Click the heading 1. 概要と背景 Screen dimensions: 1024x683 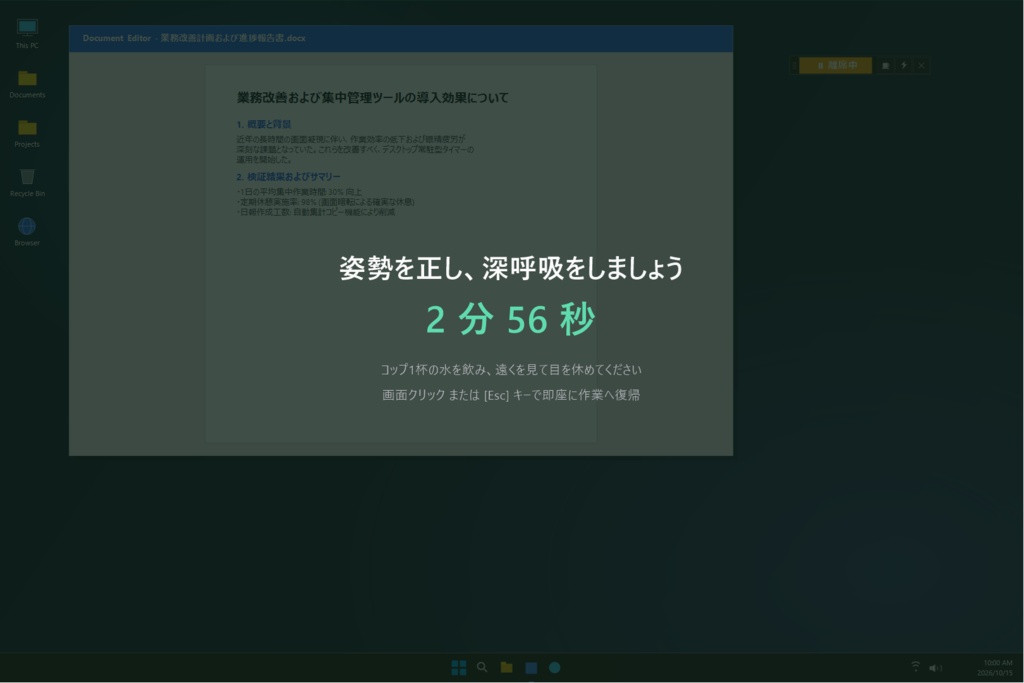tap(264, 124)
